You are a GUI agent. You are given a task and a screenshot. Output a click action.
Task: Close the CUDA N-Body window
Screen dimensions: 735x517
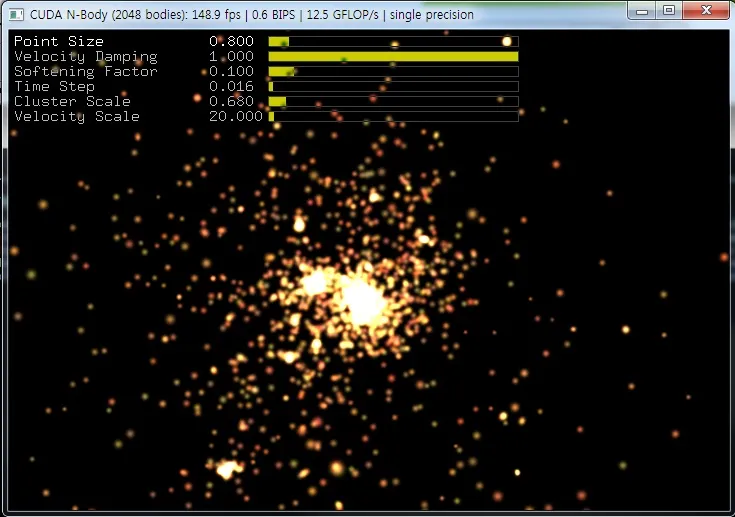[706, 10]
